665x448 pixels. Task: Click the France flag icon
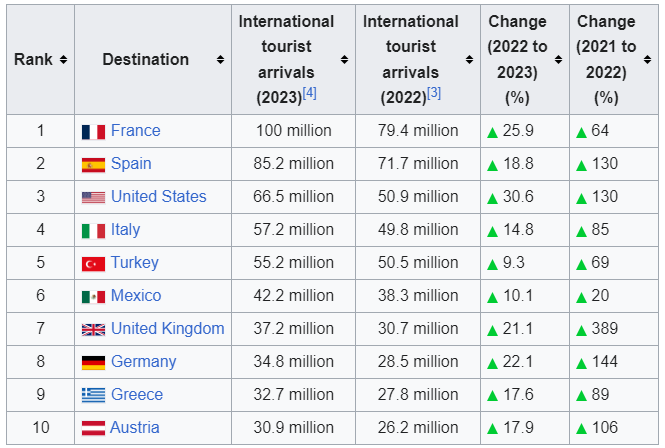[x=93, y=131]
